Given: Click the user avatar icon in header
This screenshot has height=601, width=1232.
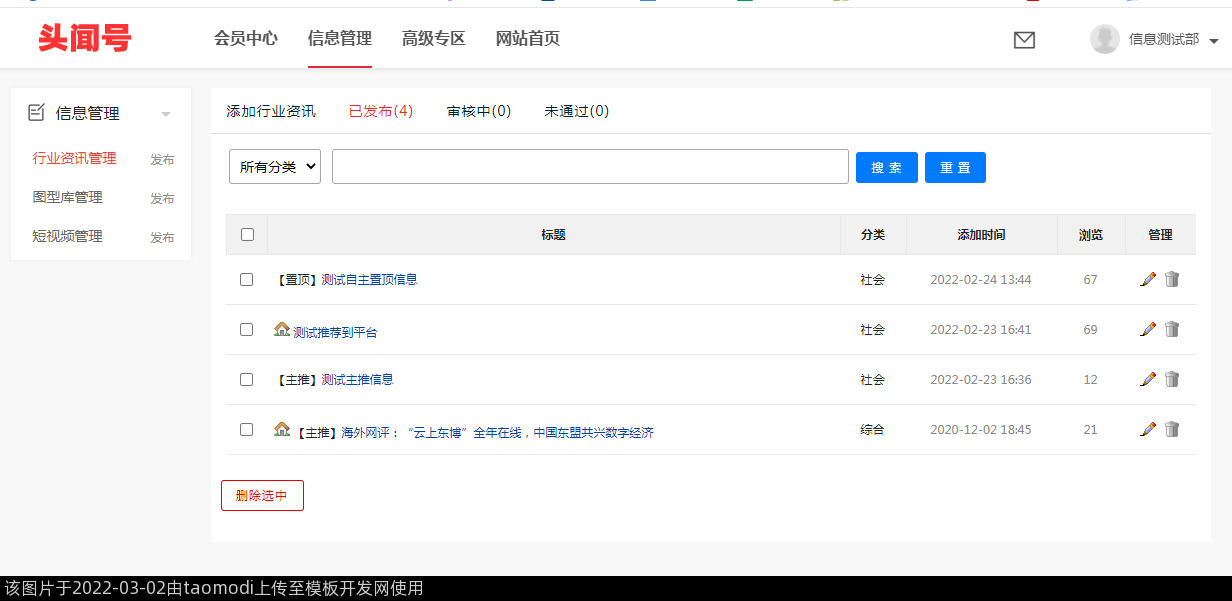Looking at the screenshot, I should pos(1104,39).
